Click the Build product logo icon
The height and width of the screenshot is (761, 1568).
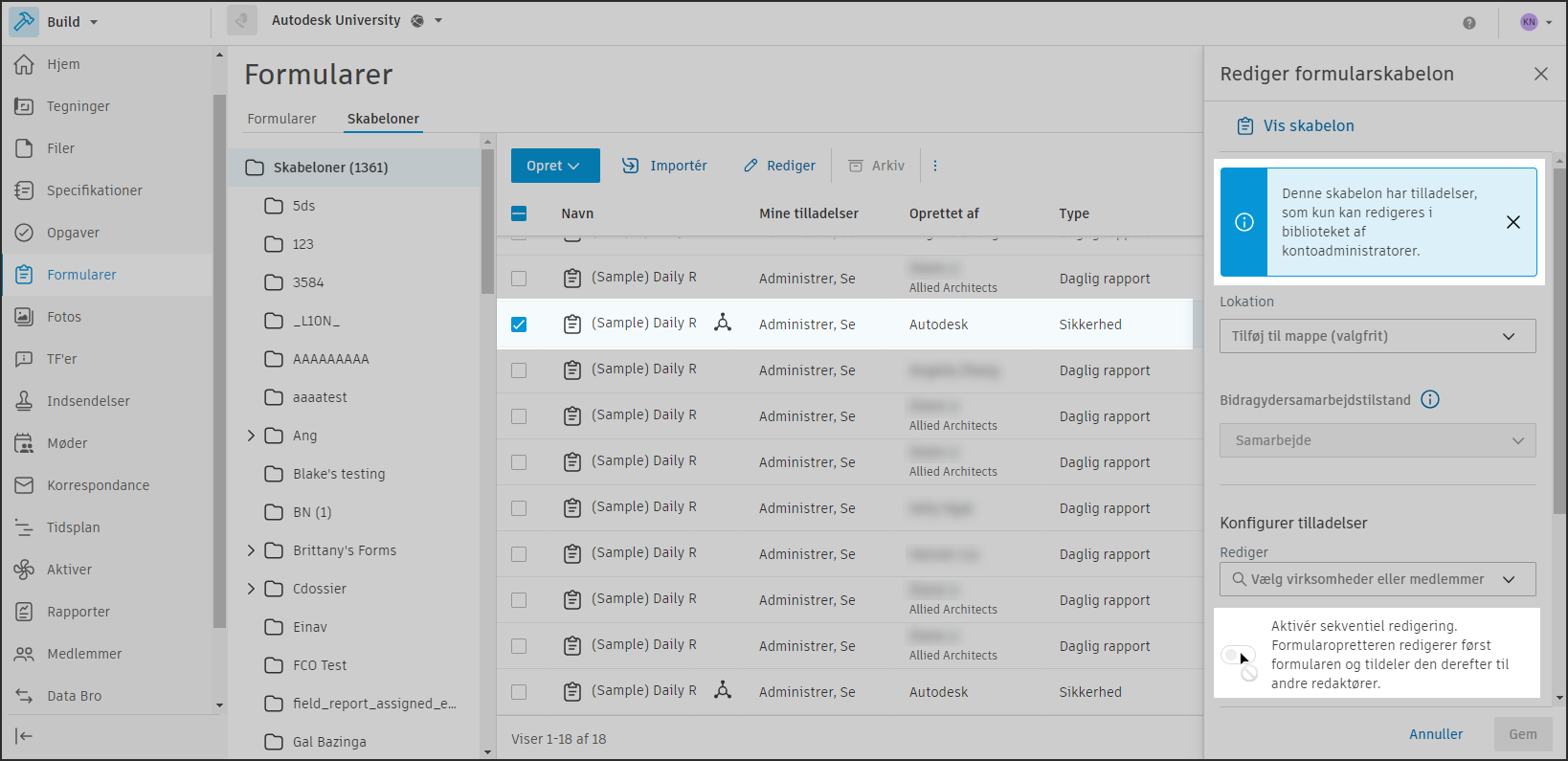[24, 21]
